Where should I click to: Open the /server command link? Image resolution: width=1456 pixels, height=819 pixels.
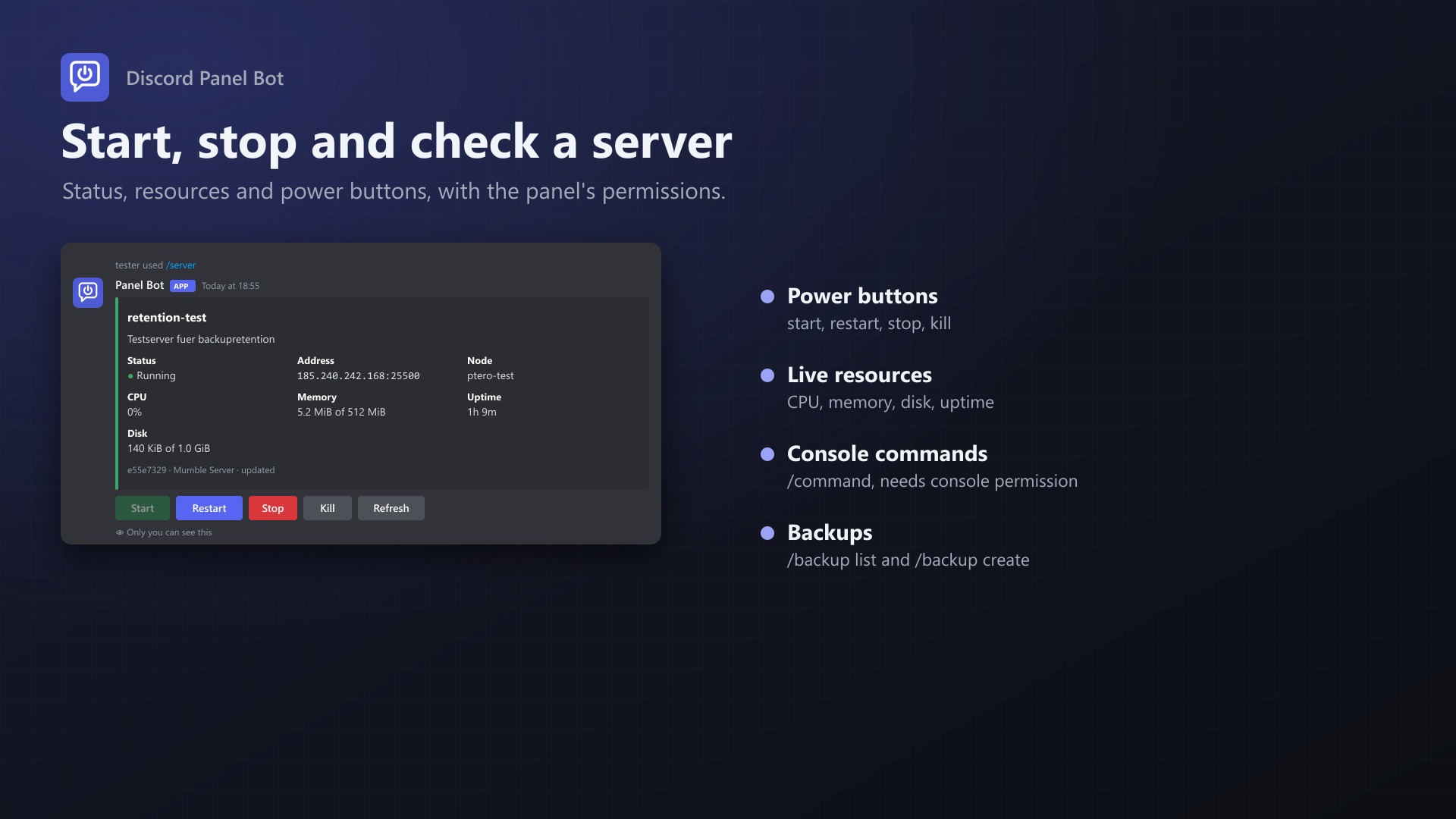coord(181,265)
